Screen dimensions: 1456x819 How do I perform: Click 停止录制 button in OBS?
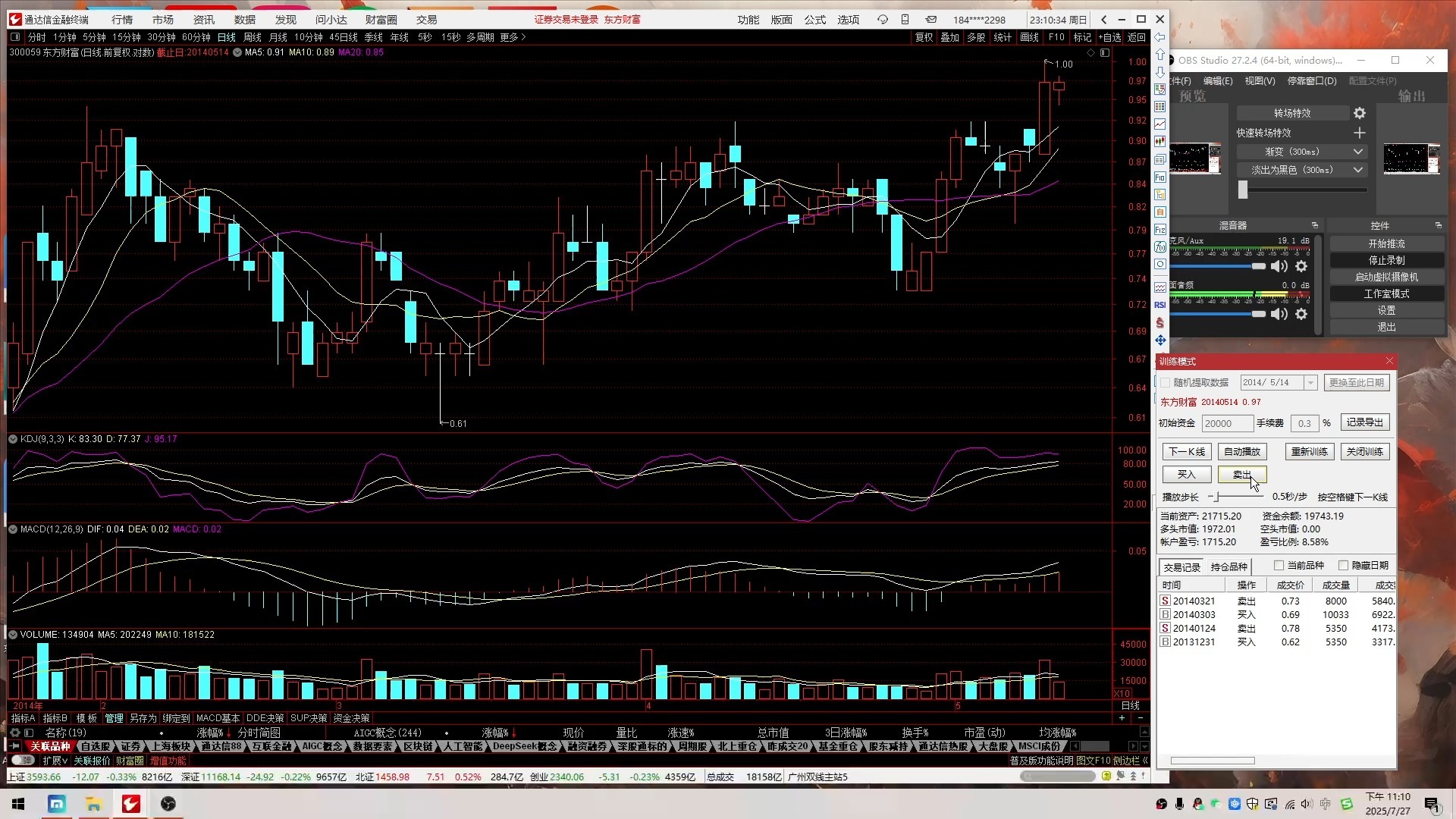pos(1386,260)
